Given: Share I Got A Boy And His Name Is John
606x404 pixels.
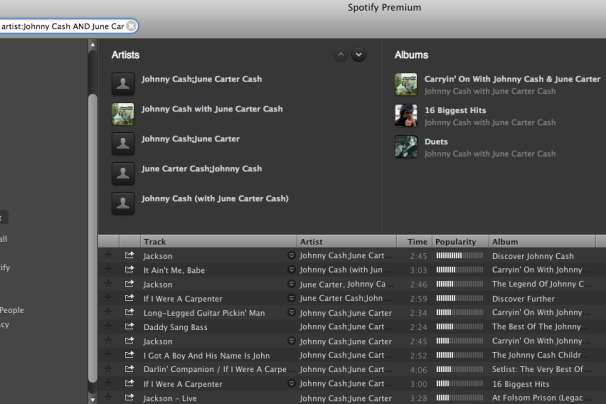Looking at the screenshot, I should [129, 355].
